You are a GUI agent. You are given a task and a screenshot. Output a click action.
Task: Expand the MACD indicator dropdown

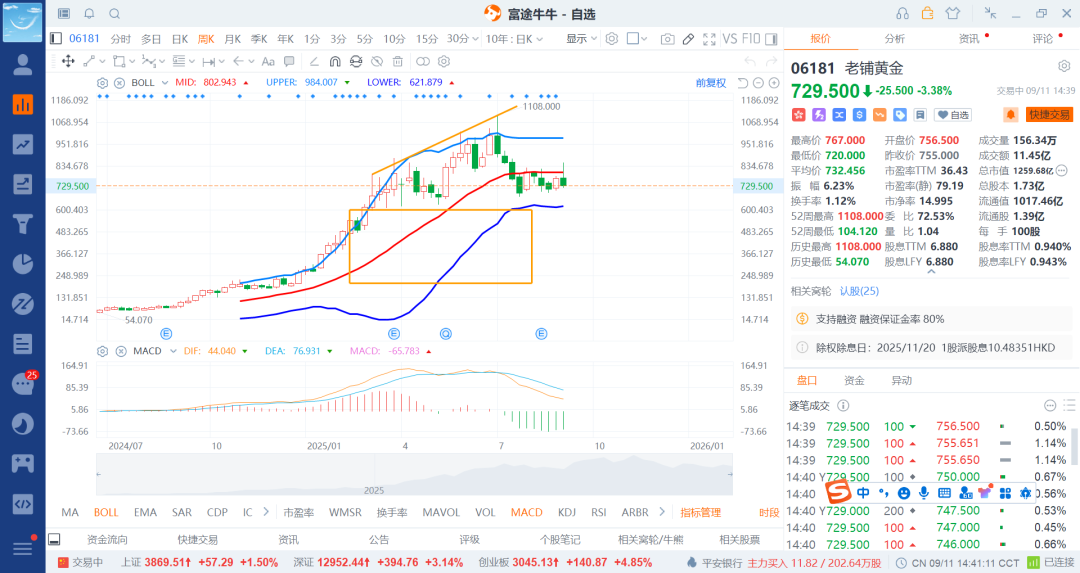[x=173, y=351]
